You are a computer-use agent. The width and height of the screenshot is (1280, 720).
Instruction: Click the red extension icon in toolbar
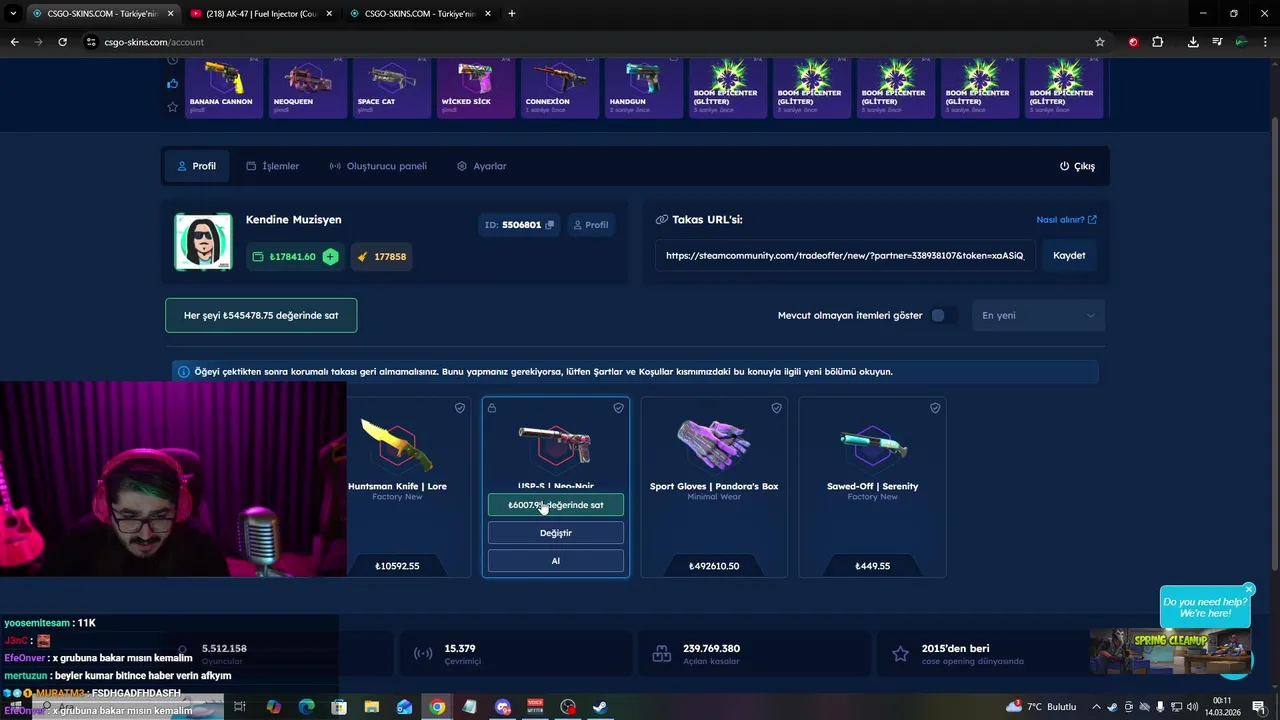point(1133,42)
